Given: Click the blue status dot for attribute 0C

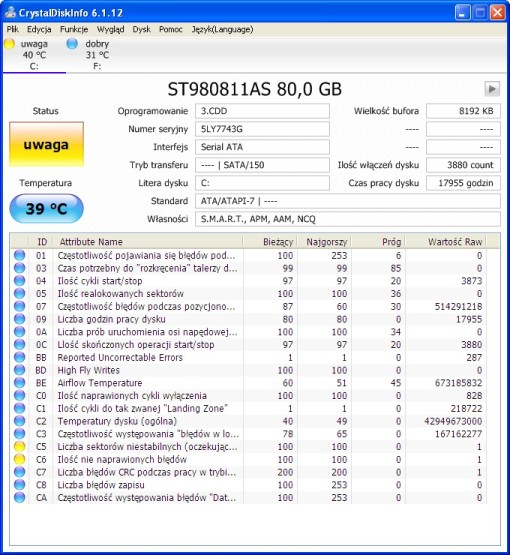Looking at the screenshot, I should click(19, 344).
